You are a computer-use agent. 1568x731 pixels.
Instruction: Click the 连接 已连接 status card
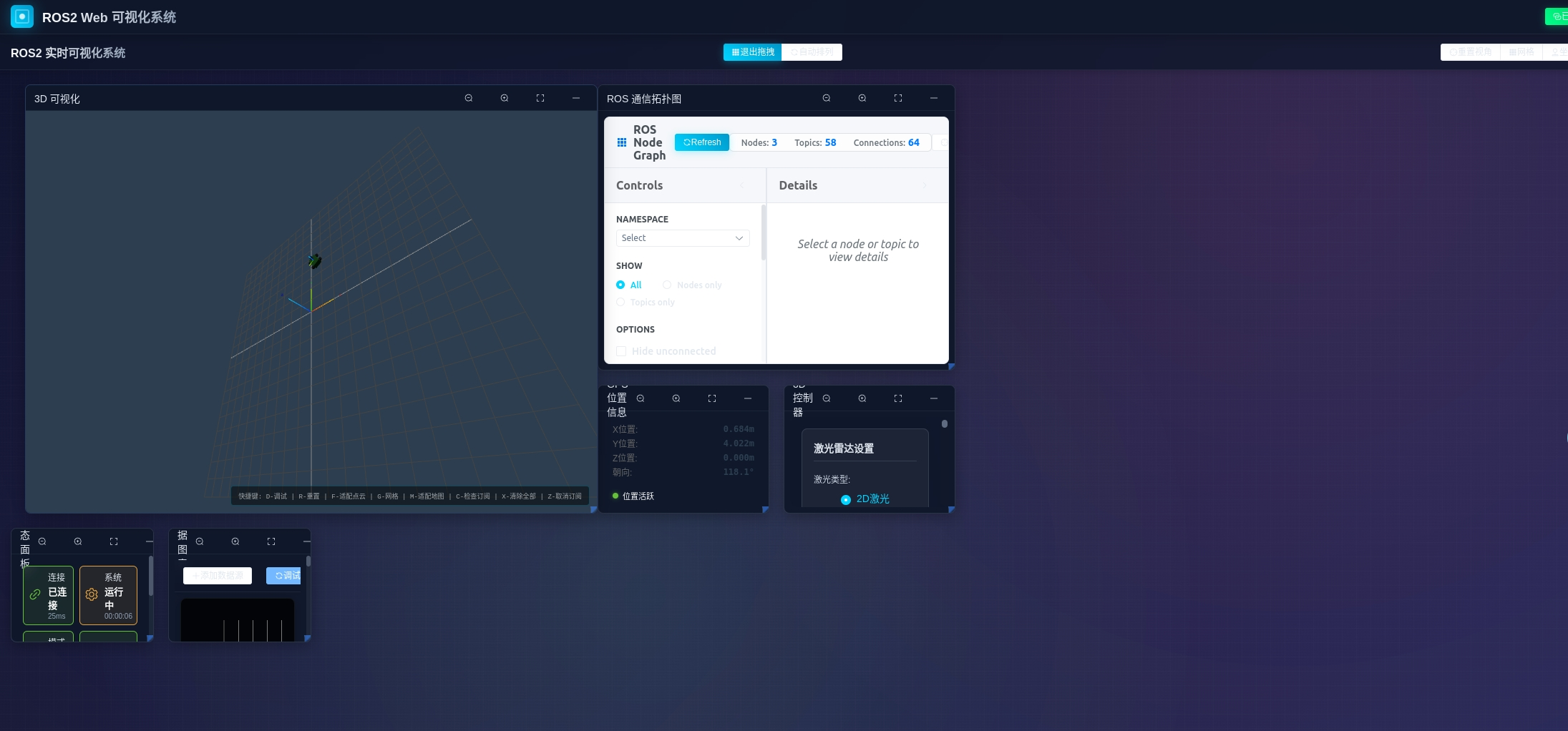coord(49,596)
